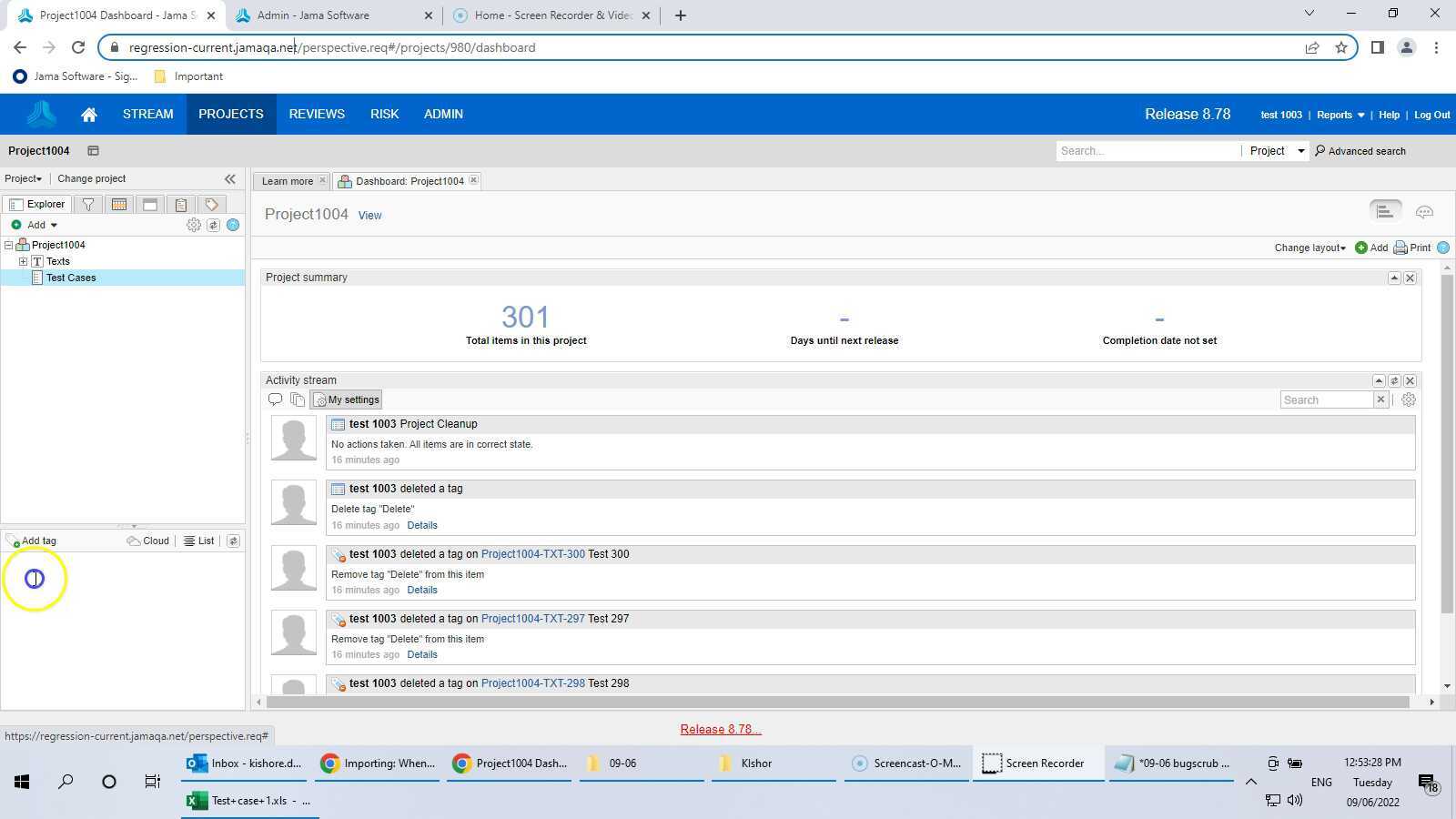
Task: Open the Filter panel icon
Action: (x=88, y=204)
